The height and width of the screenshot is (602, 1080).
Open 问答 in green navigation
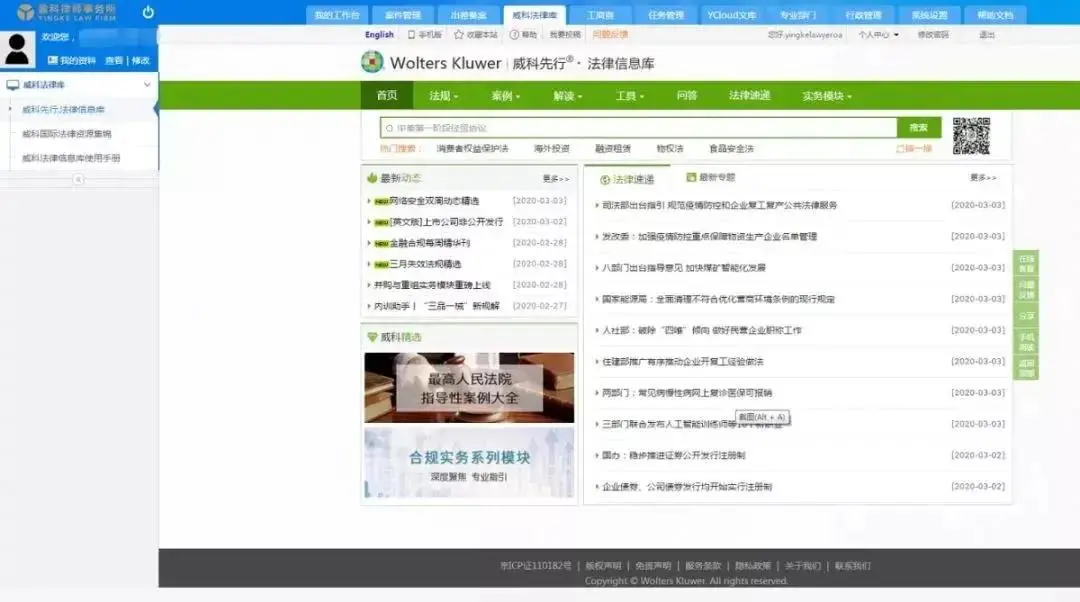(x=687, y=96)
